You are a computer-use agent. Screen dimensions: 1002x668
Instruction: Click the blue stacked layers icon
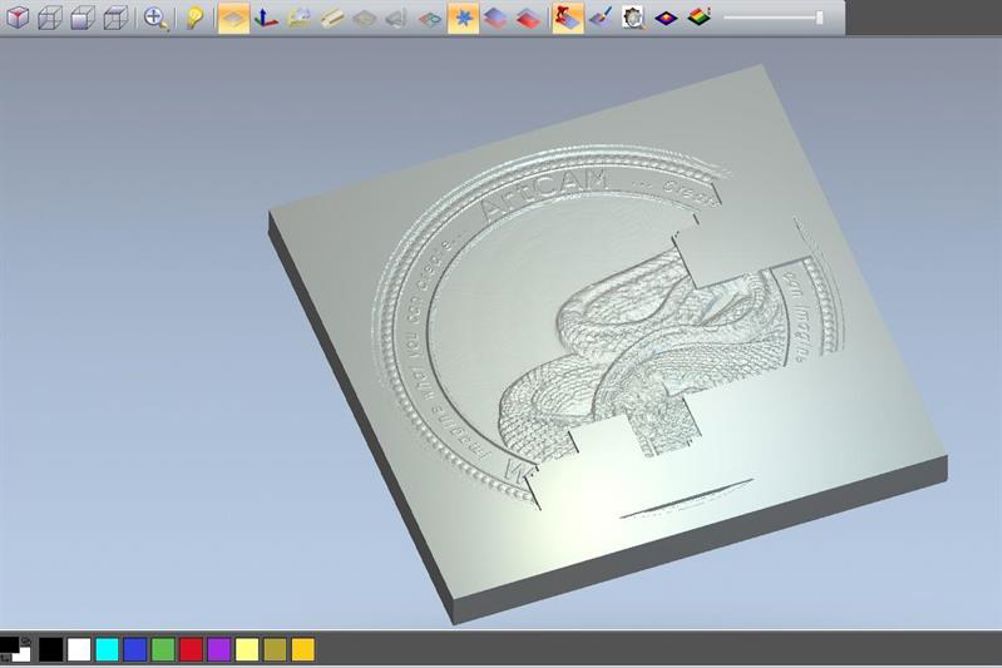click(x=496, y=17)
